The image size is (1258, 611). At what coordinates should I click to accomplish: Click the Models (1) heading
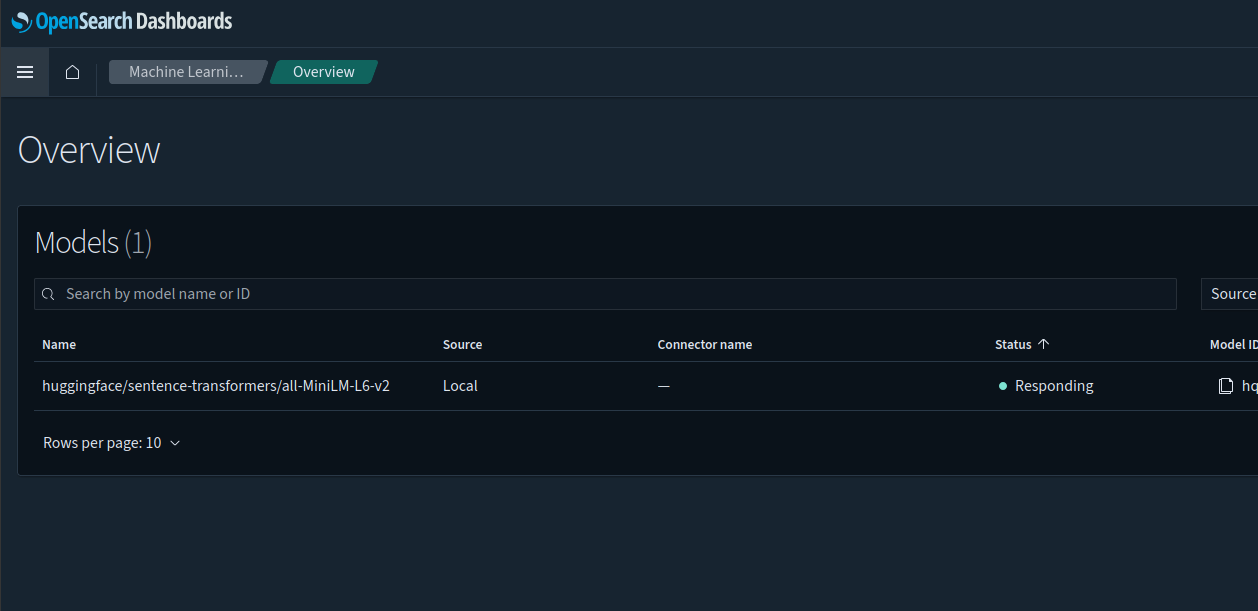click(93, 242)
